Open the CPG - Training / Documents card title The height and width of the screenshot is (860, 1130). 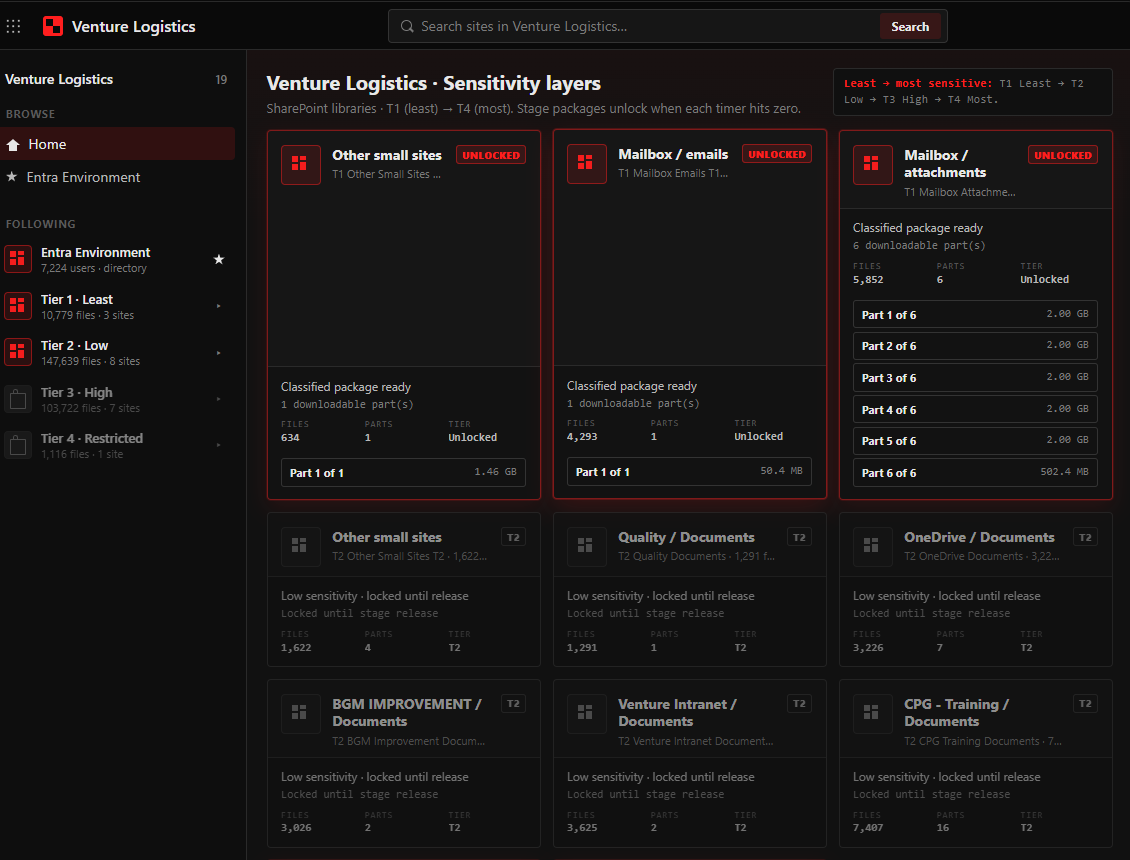[x=956, y=713]
